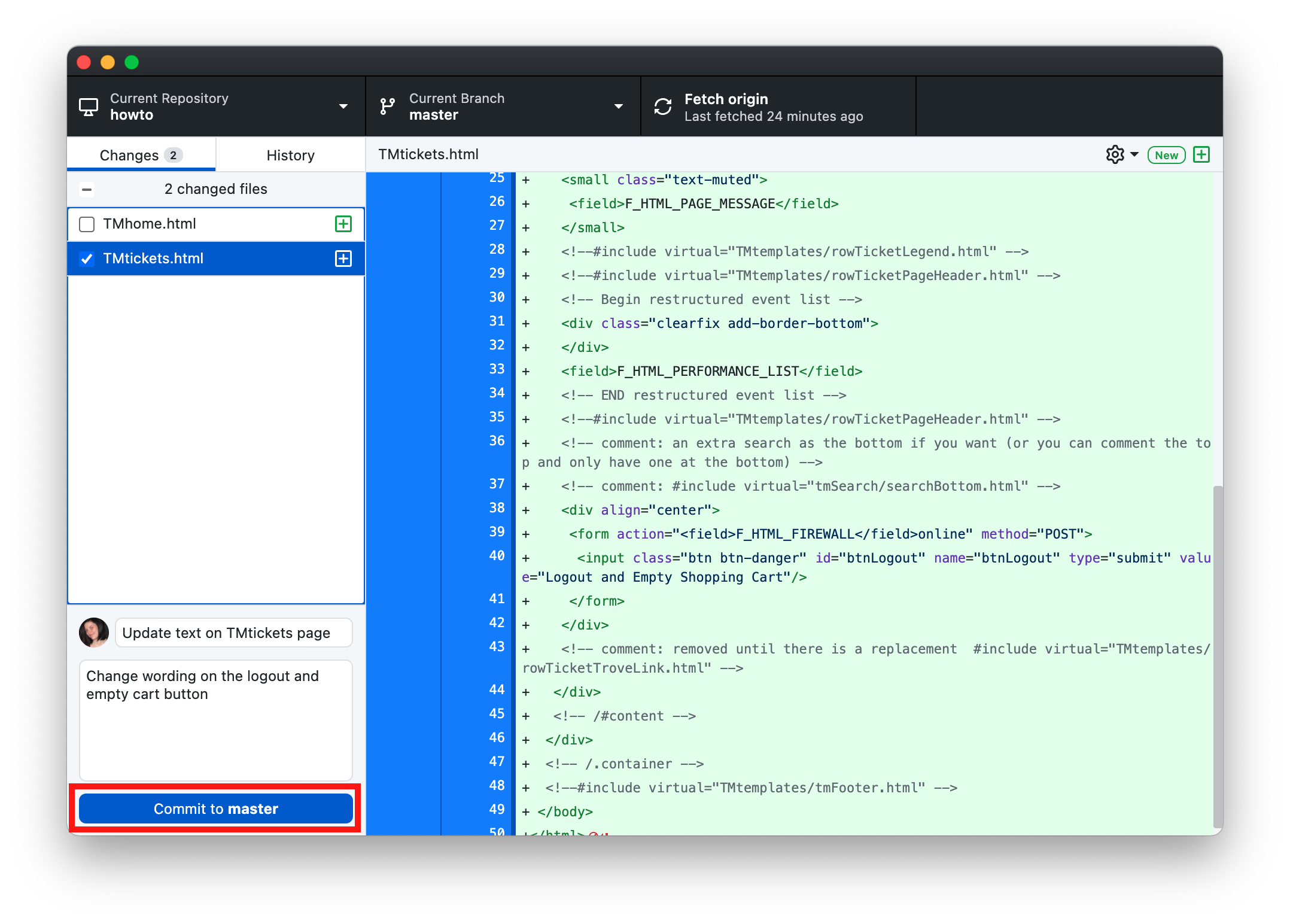Click the plus icon beside TMtickets.html
Screen dimensions: 1290x924
pyautogui.click(x=343, y=259)
